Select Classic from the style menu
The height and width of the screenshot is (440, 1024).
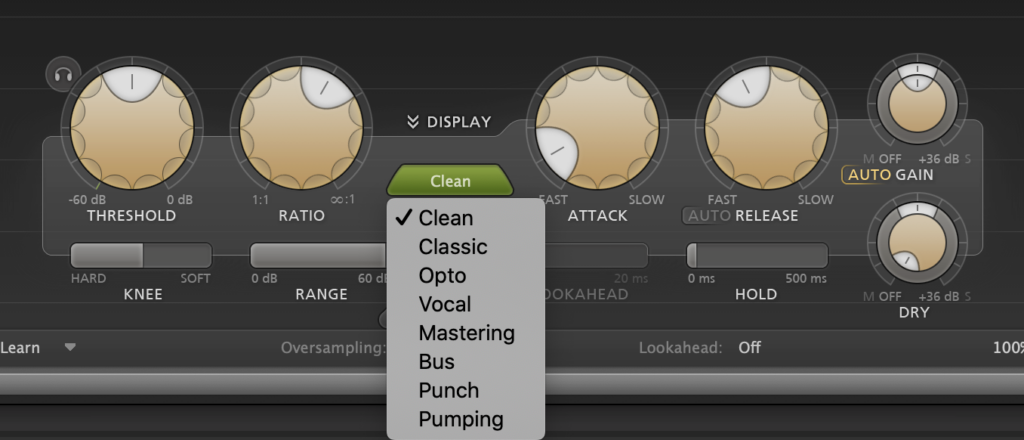[x=453, y=246]
